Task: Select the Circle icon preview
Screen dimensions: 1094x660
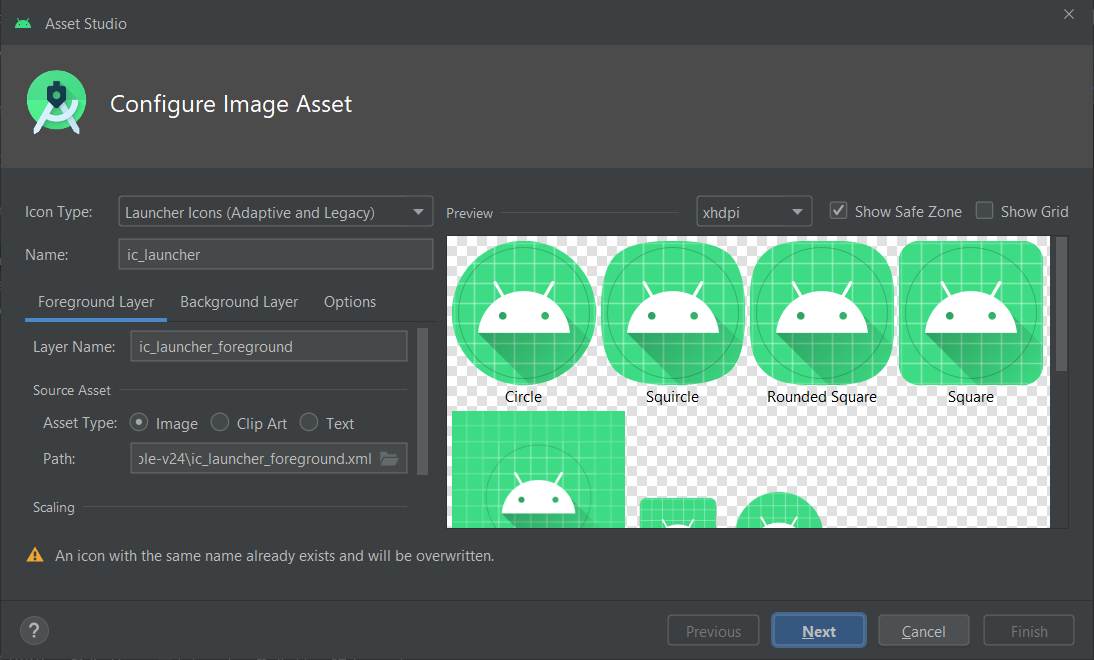Action: pos(523,313)
